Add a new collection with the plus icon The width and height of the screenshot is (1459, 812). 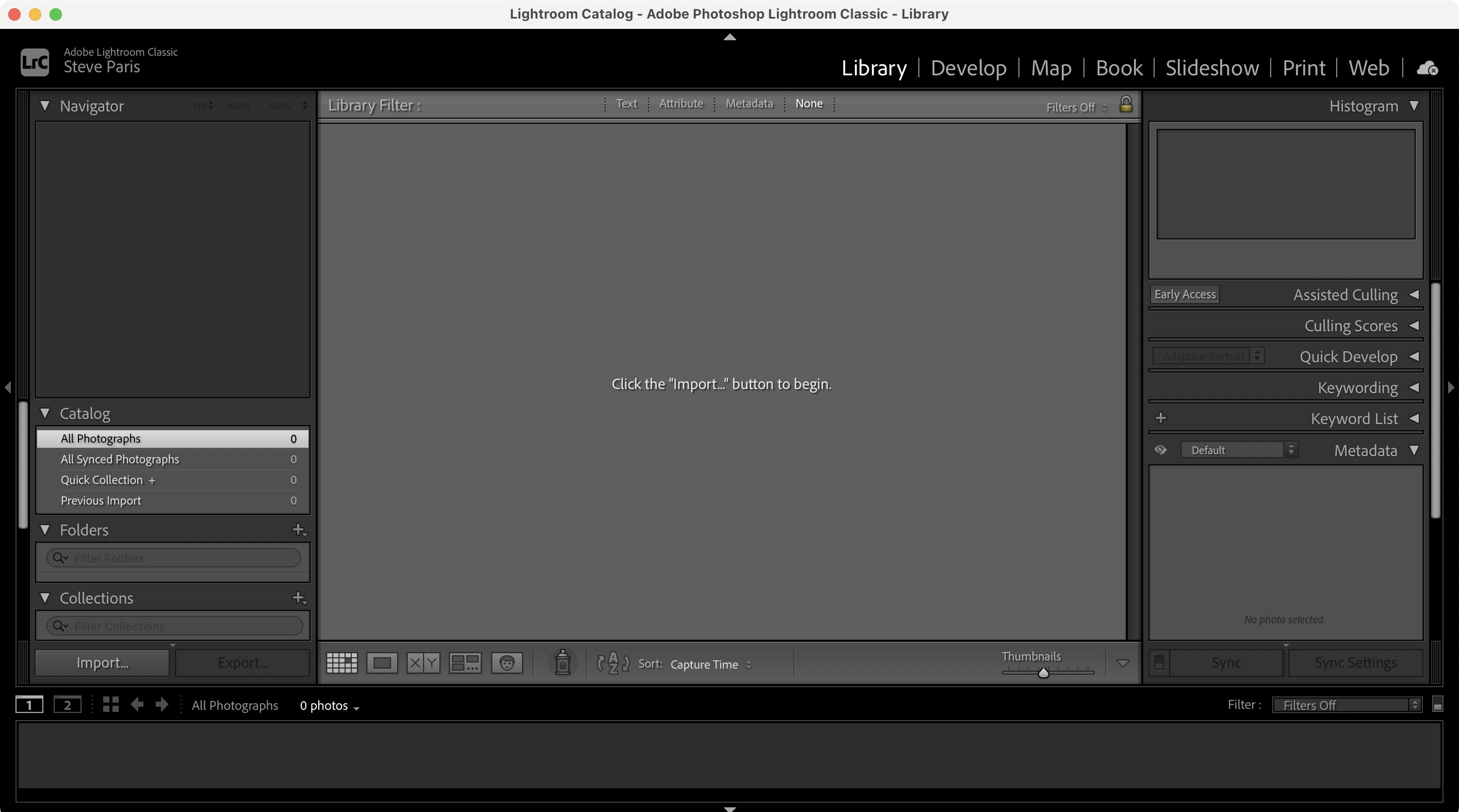(x=299, y=597)
